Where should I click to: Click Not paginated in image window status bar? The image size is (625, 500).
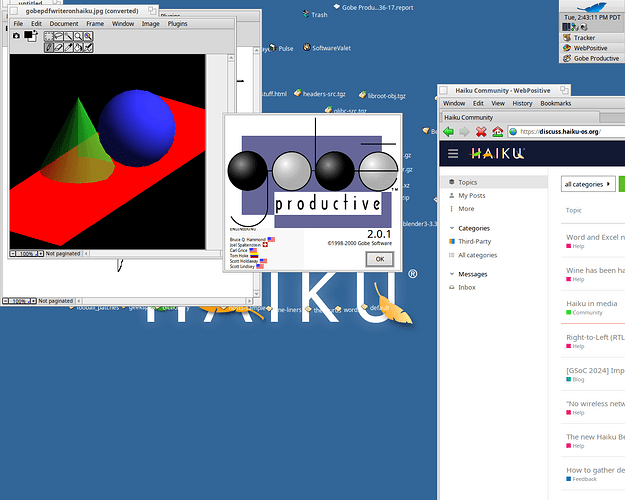[x=63, y=254]
